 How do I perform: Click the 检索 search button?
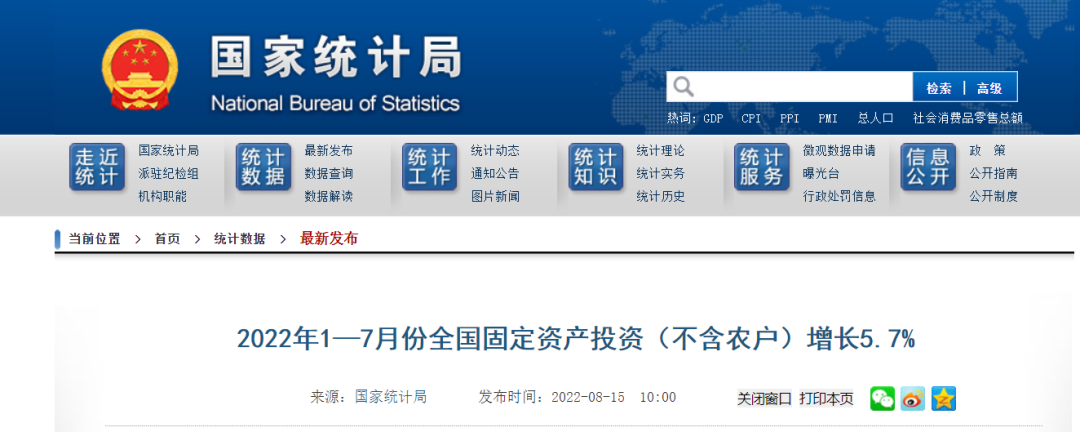[x=938, y=88]
